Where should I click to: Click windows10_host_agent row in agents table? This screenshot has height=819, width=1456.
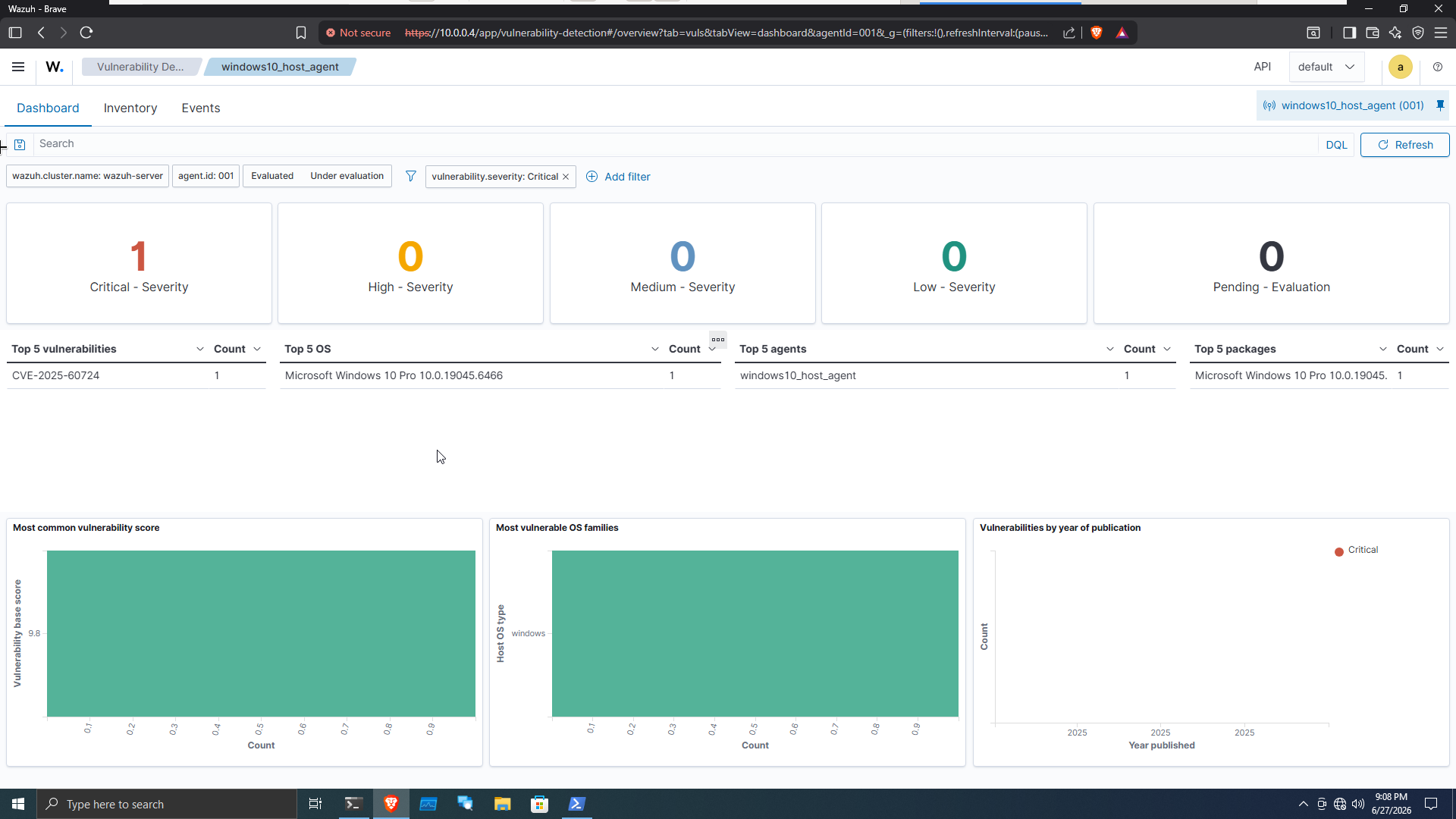[x=955, y=375]
